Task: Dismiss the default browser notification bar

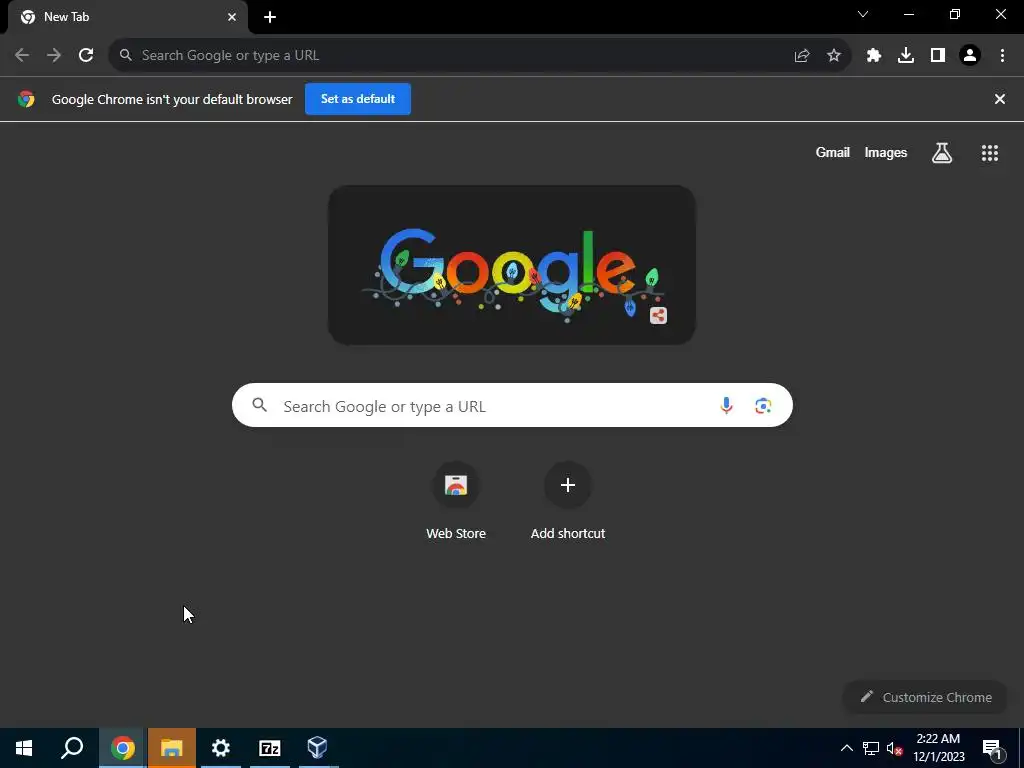Action: pyautogui.click(x=1000, y=99)
